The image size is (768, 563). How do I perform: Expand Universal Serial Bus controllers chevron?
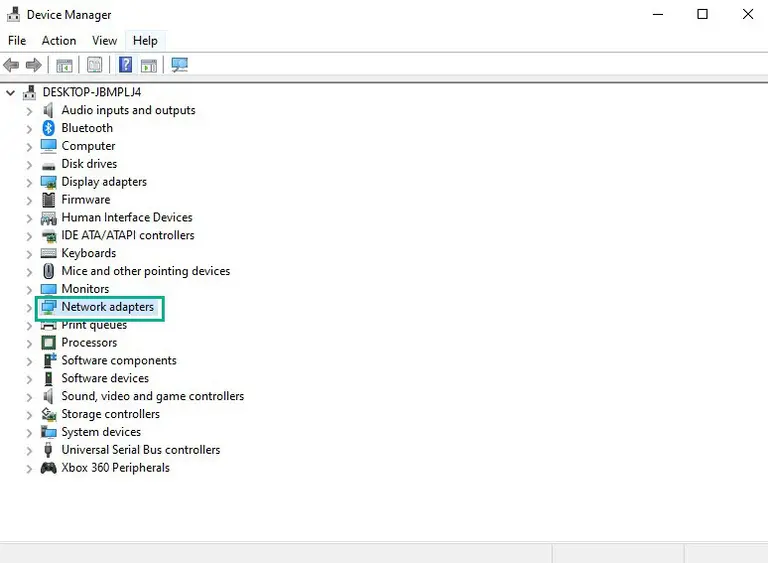pos(29,451)
